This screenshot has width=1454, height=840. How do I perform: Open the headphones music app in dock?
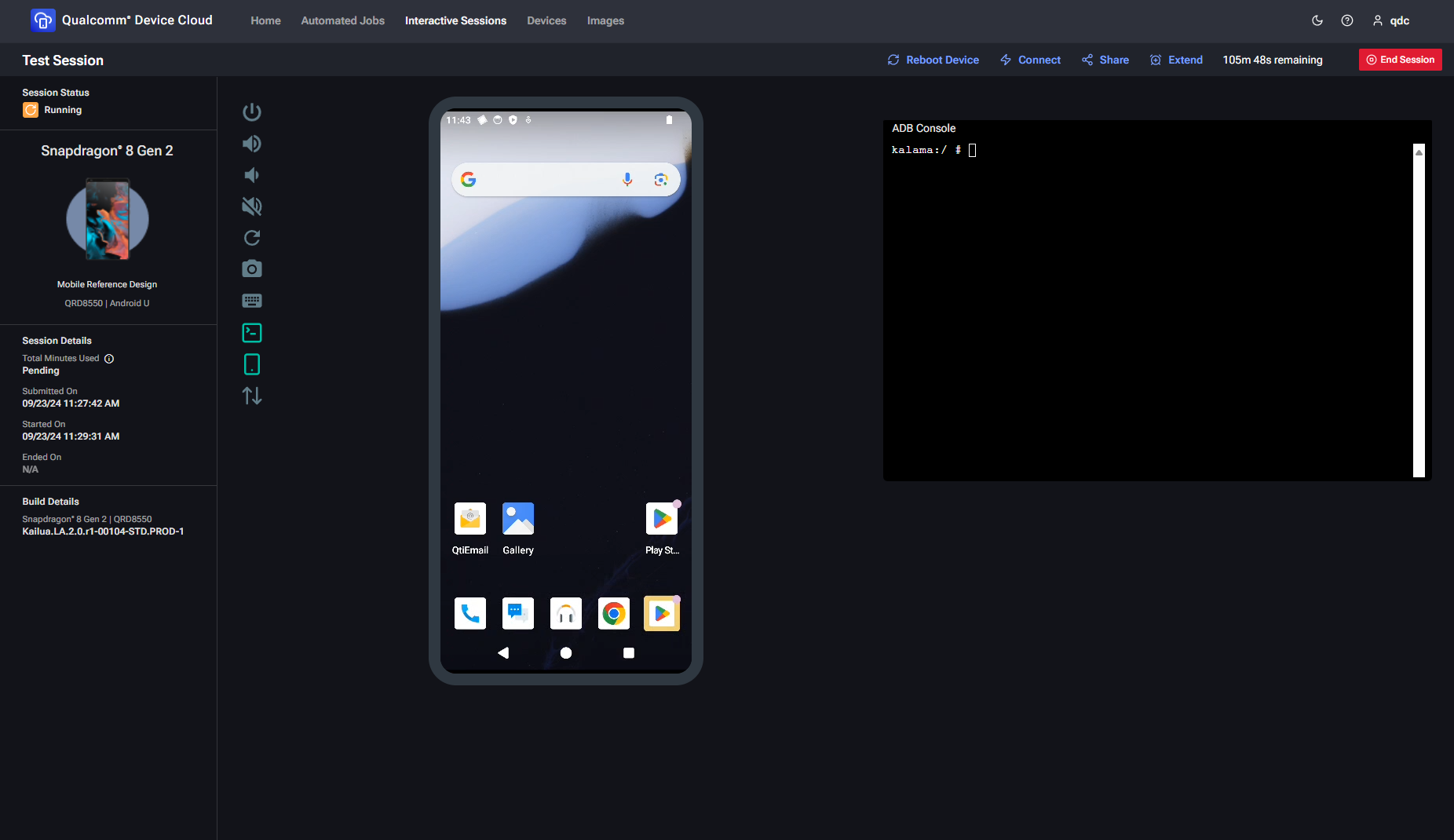click(566, 613)
